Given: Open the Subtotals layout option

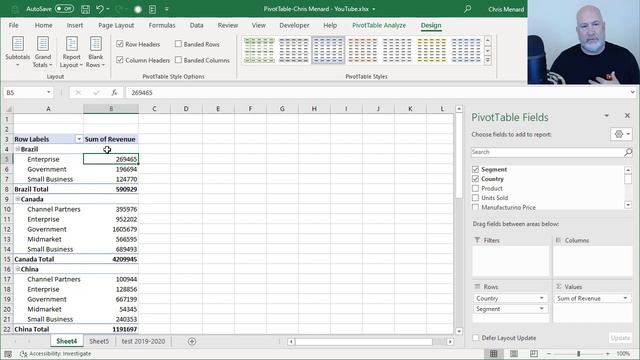Looking at the screenshot, I should pos(18,51).
